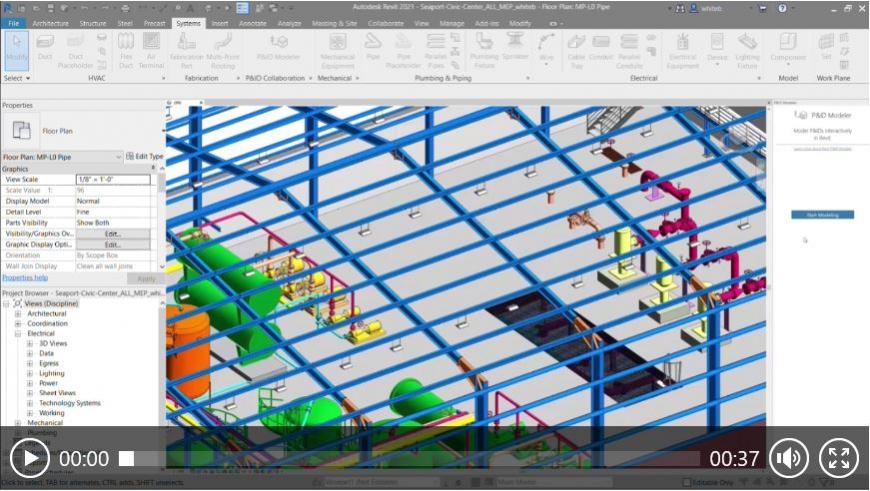This screenshot has width=870, height=491.
Task: Expand the Mechanical views node
Action: coord(18,423)
